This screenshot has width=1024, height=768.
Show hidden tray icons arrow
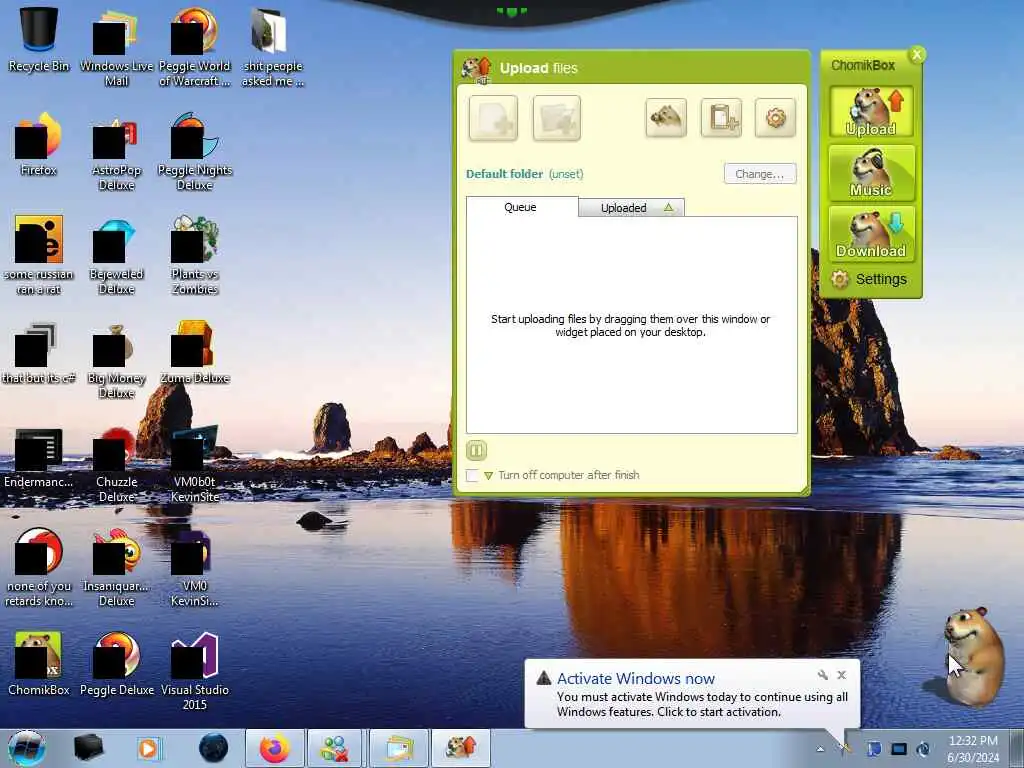pos(820,749)
